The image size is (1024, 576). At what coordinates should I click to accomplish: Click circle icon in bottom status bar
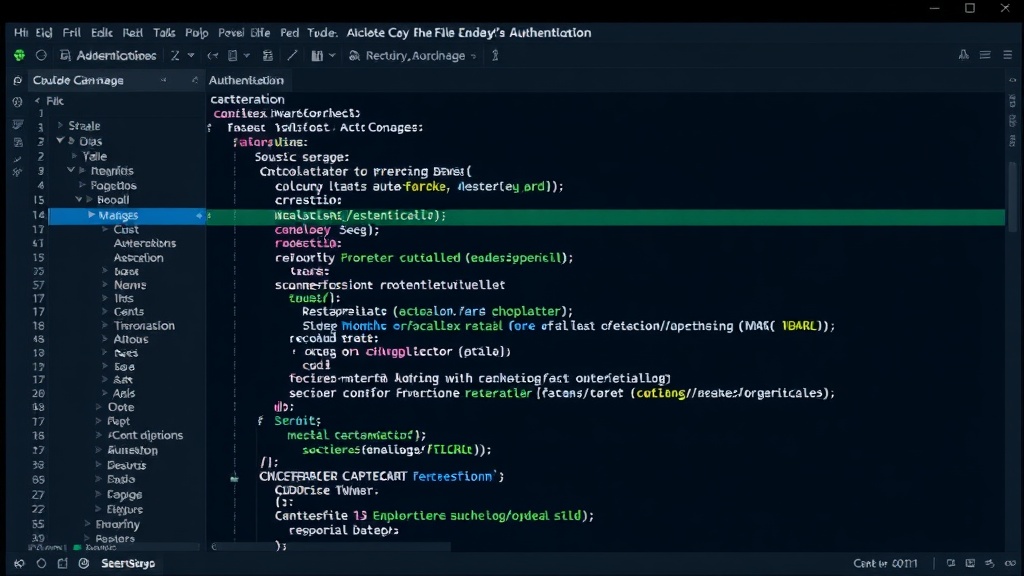point(41,563)
